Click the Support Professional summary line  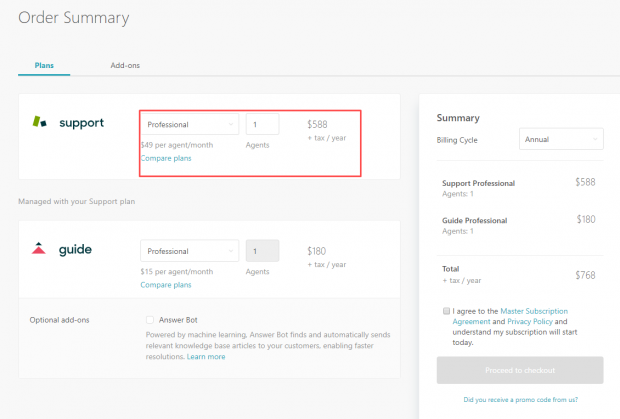click(x=478, y=183)
